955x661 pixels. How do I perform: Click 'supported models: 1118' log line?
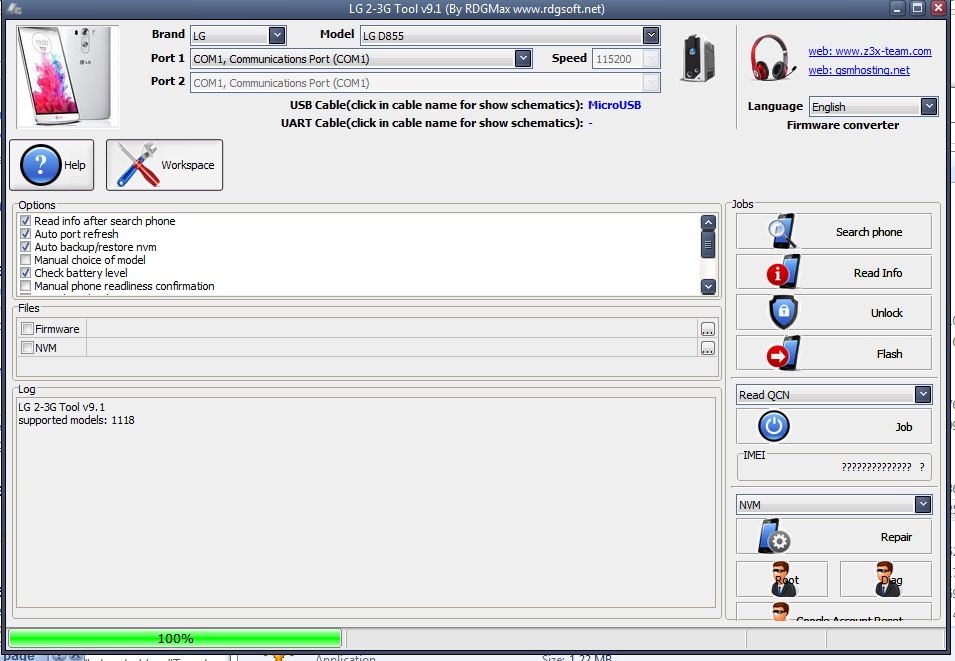click(x=76, y=420)
